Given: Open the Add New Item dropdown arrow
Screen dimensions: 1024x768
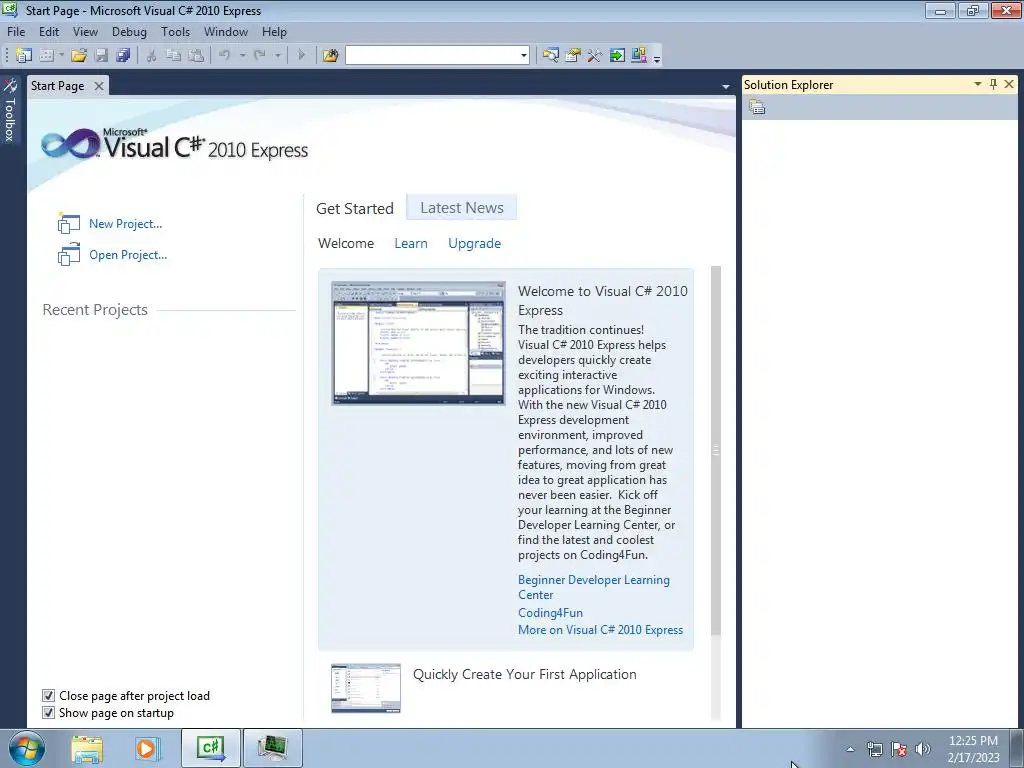Looking at the screenshot, I should click(x=61, y=56).
